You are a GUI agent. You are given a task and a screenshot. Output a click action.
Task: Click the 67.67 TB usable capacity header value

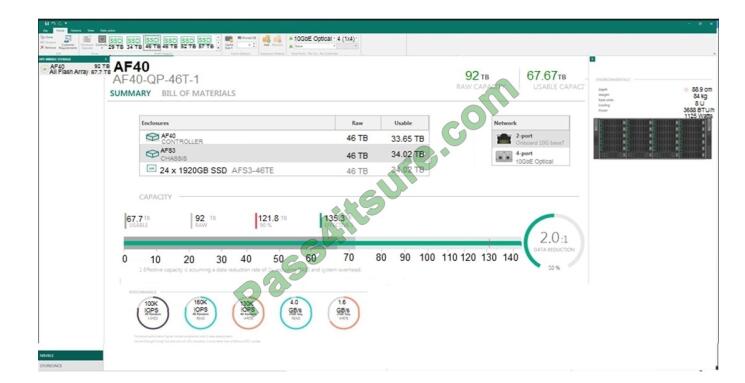click(546, 76)
